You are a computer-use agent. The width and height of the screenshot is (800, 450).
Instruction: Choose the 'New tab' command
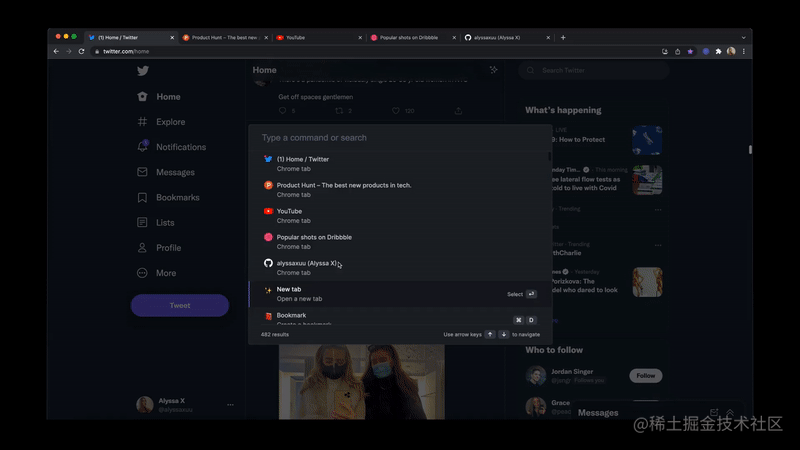tap(401, 294)
